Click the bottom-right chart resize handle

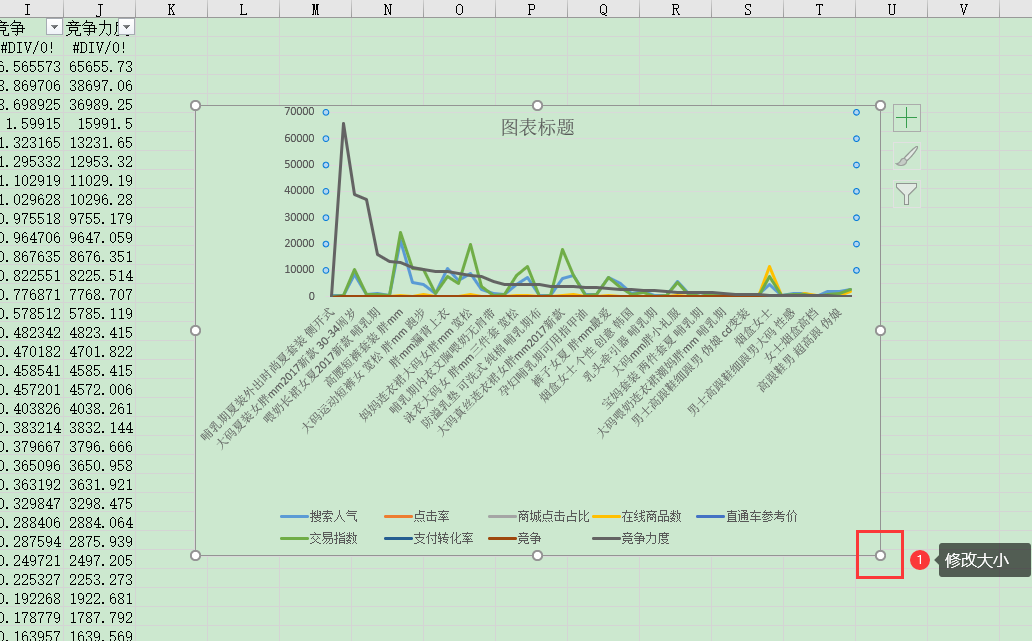(880, 555)
